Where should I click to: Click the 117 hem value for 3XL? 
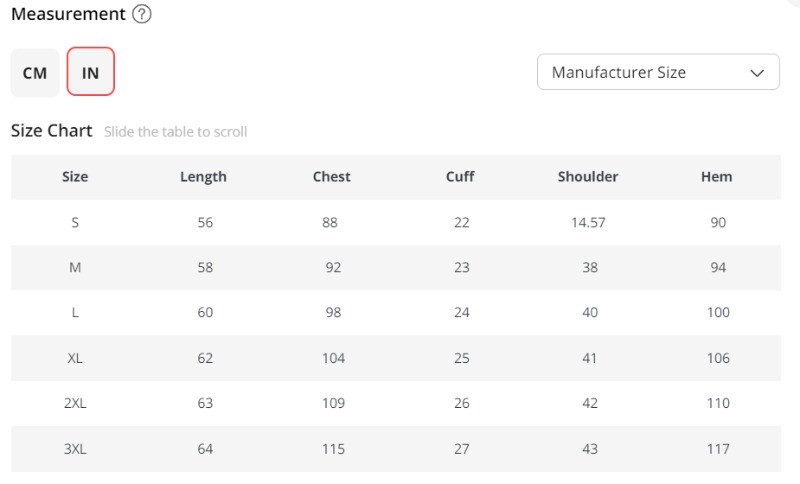pyautogui.click(x=718, y=449)
